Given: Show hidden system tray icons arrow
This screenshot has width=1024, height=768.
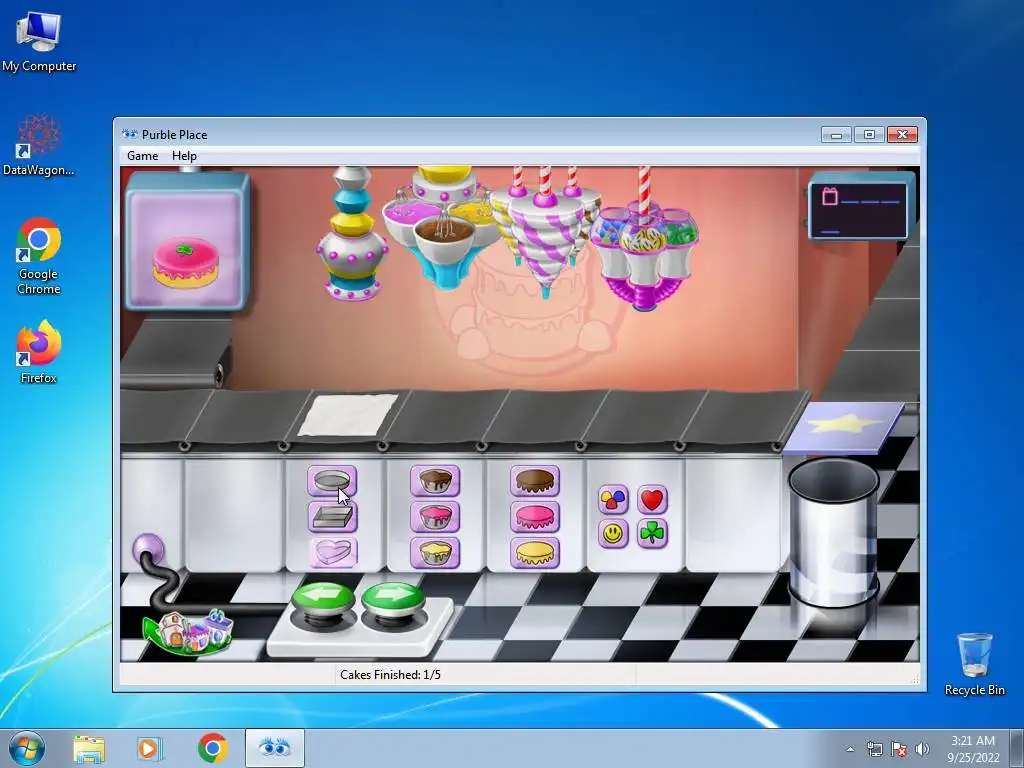Looking at the screenshot, I should click(850, 749).
